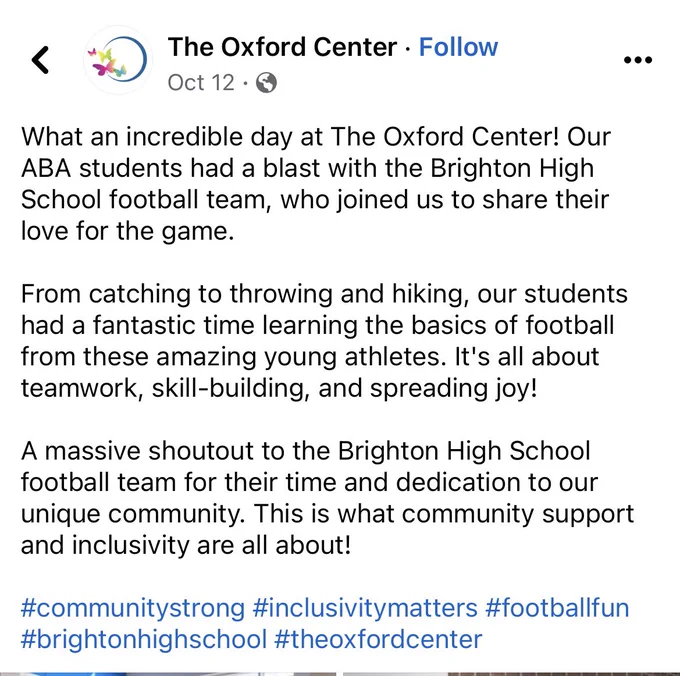Click the globe public audience icon
The height and width of the screenshot is (676, 680).
coord(266,82)
